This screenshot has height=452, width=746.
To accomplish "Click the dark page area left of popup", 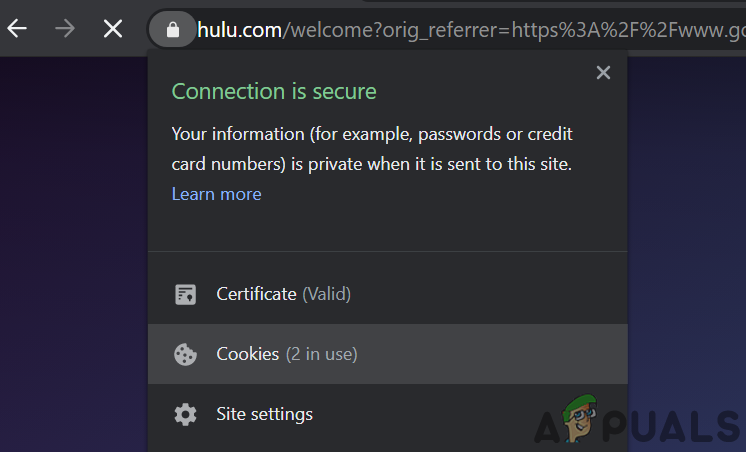I will pos(72,250).
